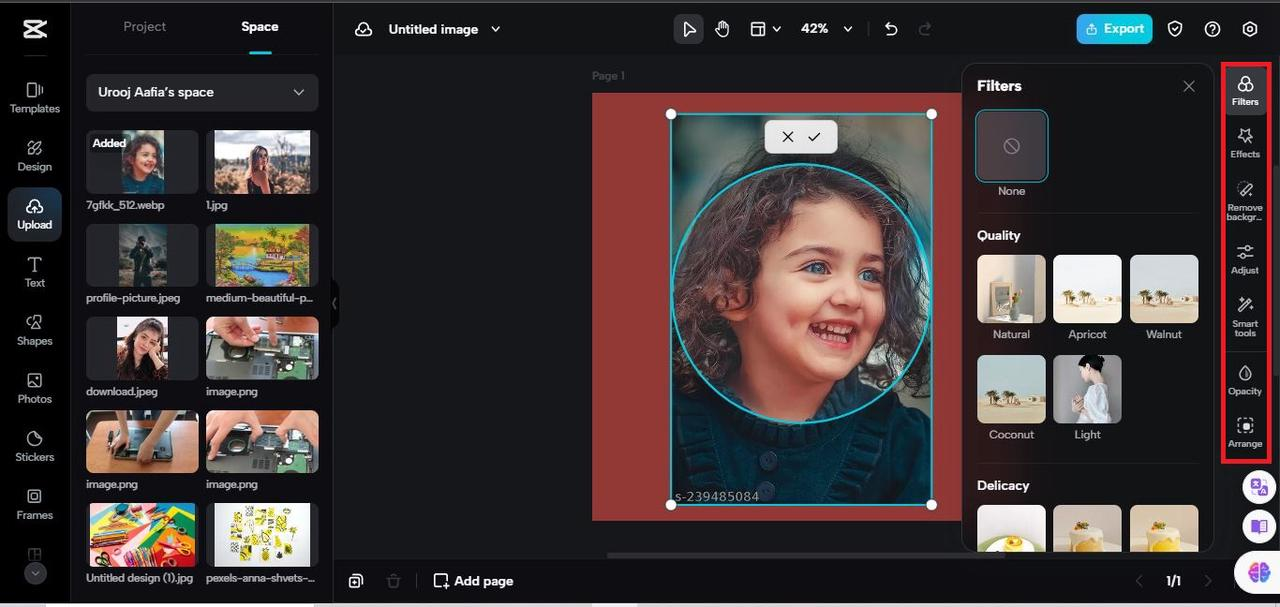
Task: Select the Upload sidebar panel
Action: click(34, 214)
